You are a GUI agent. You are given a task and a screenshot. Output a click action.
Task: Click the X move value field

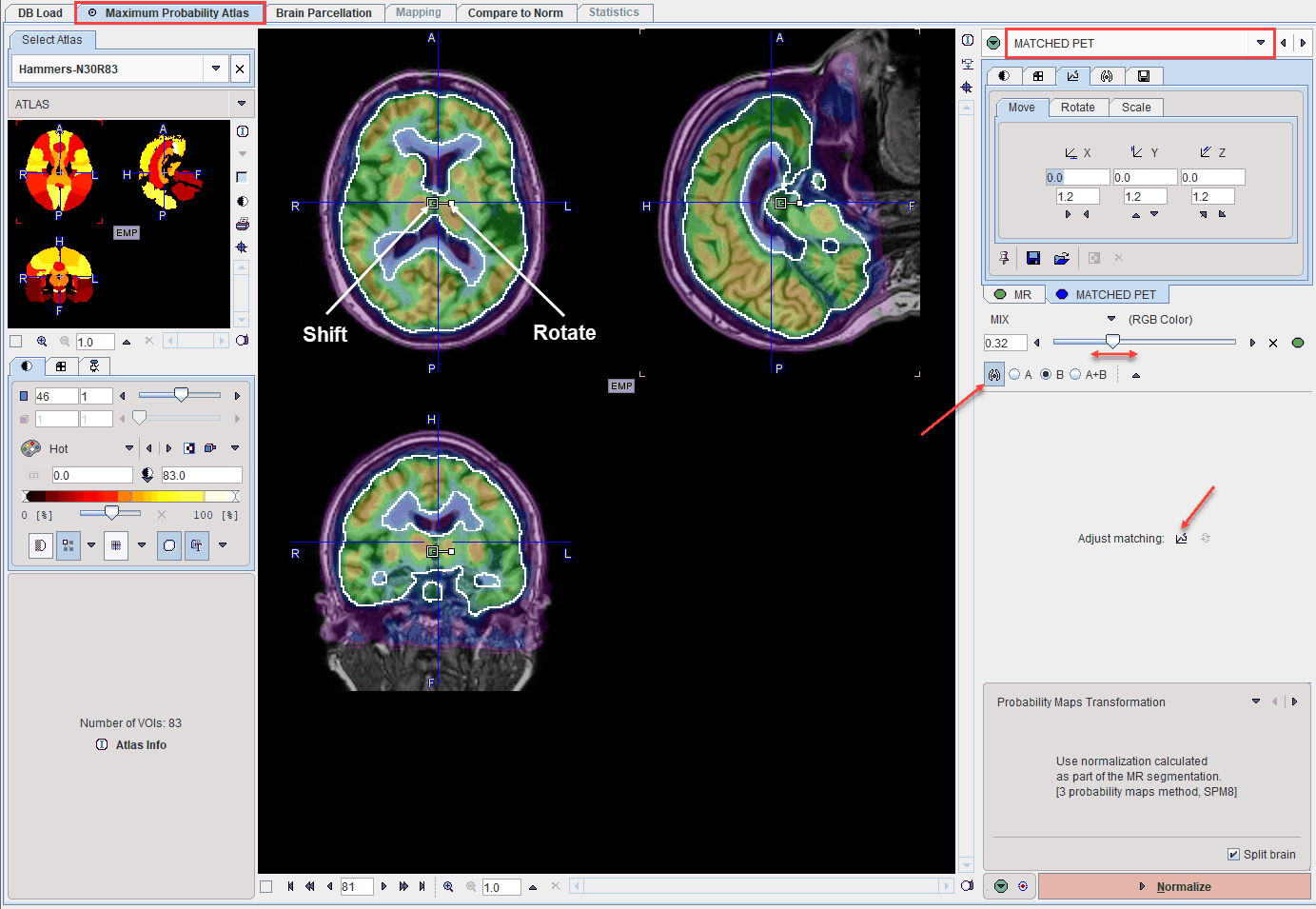click(1077, 177)
